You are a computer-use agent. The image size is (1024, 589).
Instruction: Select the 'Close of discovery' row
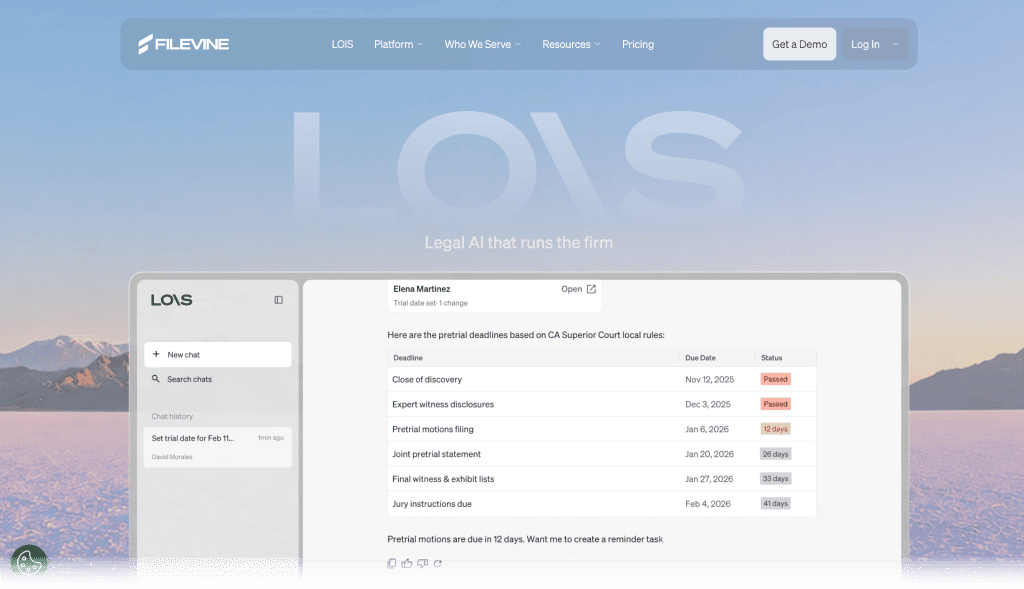click(x=601, y=379)
